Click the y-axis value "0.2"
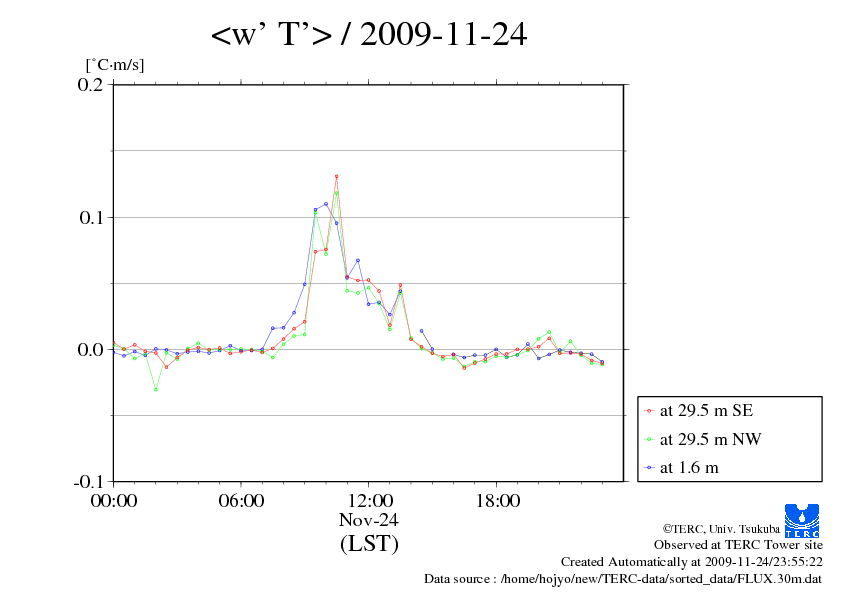 90,85
